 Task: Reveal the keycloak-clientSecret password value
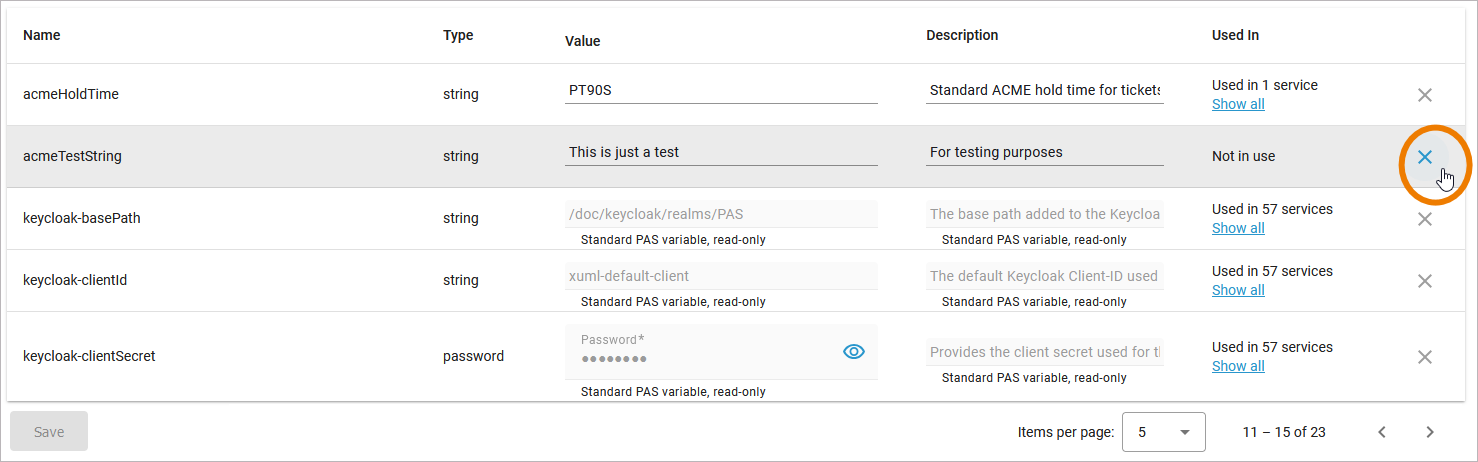(x=853, y=351)
